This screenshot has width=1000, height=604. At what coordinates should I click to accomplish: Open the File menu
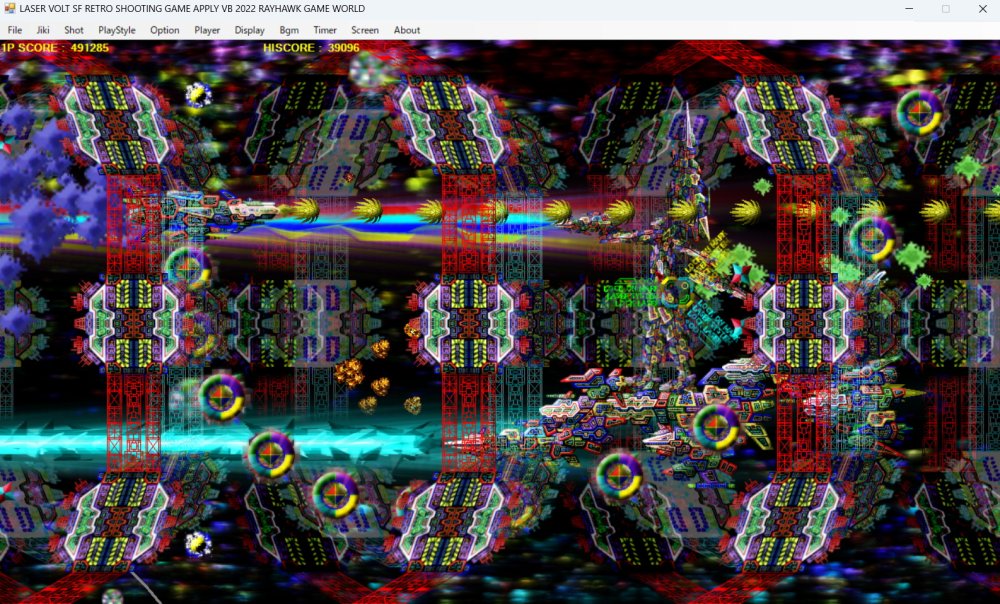15,30
